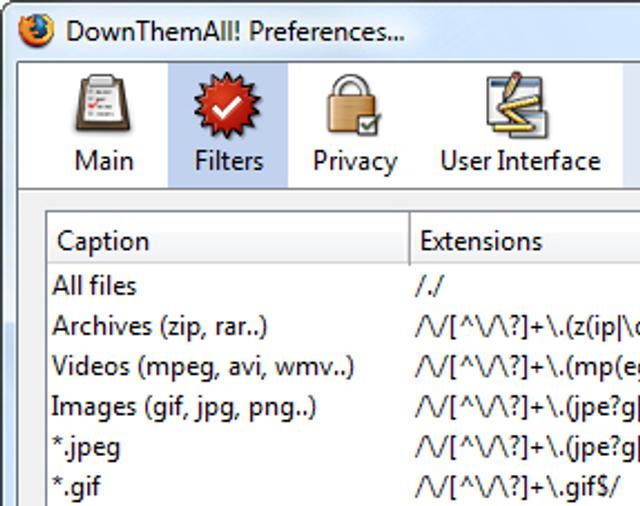This screenshot has width=640, height=506.
Task: Open the User Interface pencil icon
Action: point(518,105)
